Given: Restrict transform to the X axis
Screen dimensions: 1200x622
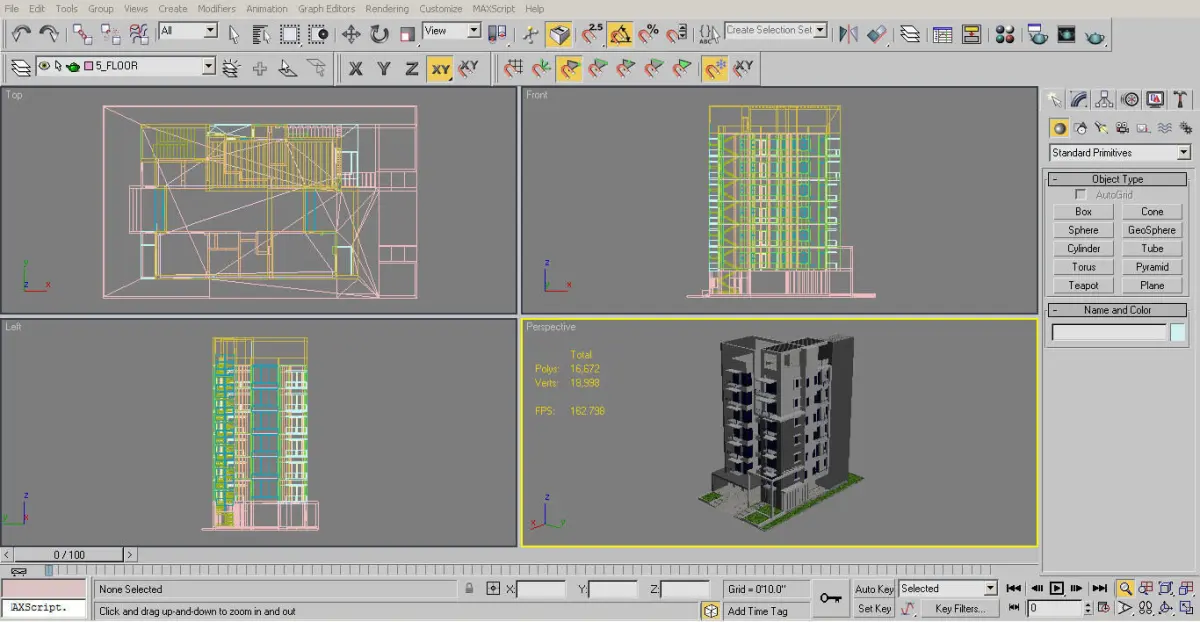Looking at the screenshot, I should (x=355, y=68).
